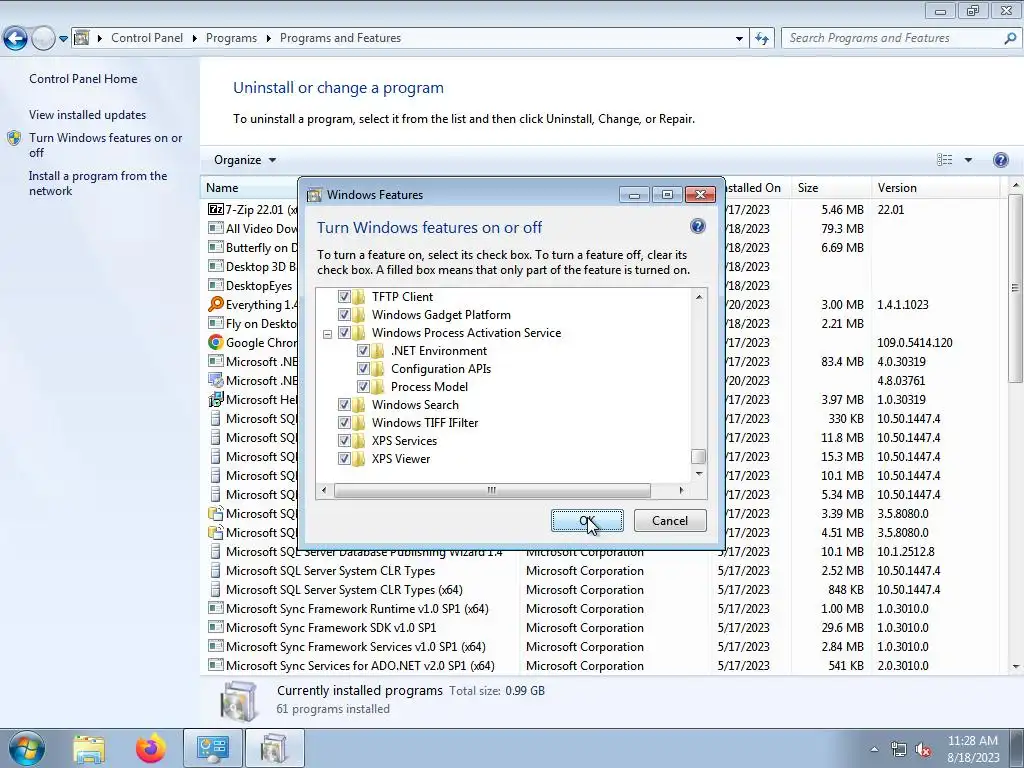Uncheck Windows TIFF IFilter feature
Image resolution: width=1024 pixels, height=768 pixels.
tap(344, 423)
